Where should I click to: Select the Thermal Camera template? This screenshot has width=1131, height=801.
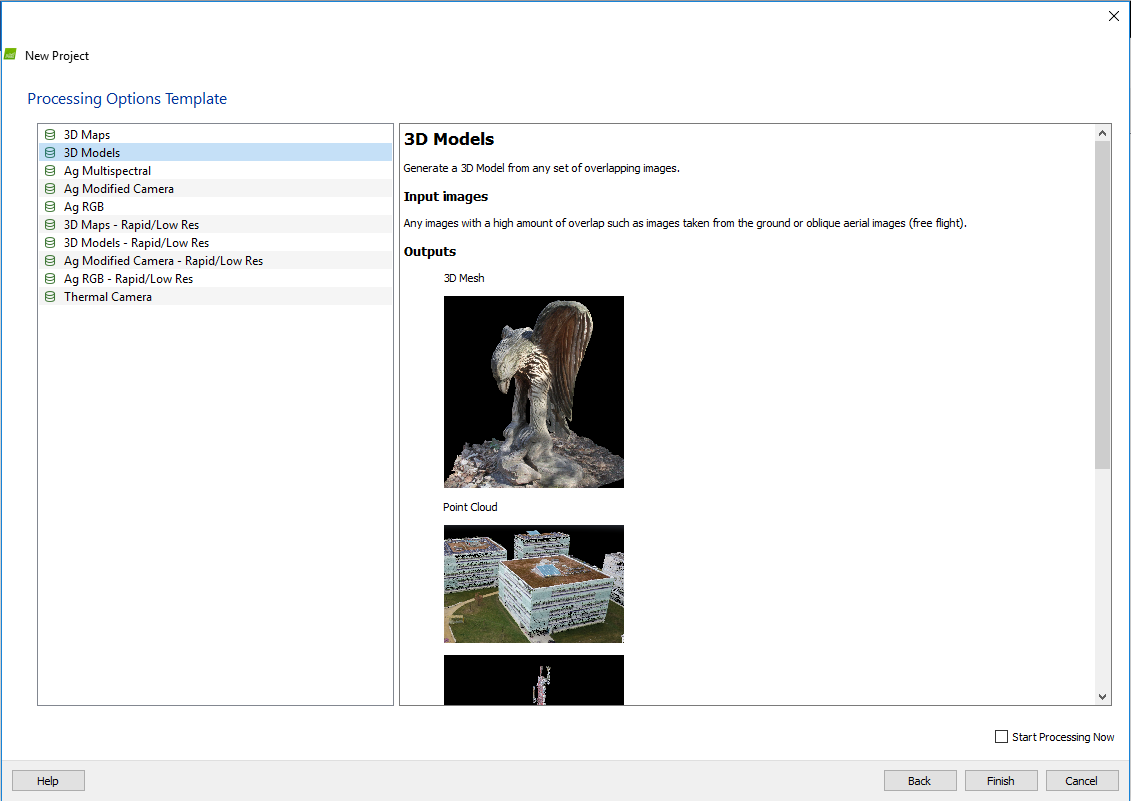(215, 297)
